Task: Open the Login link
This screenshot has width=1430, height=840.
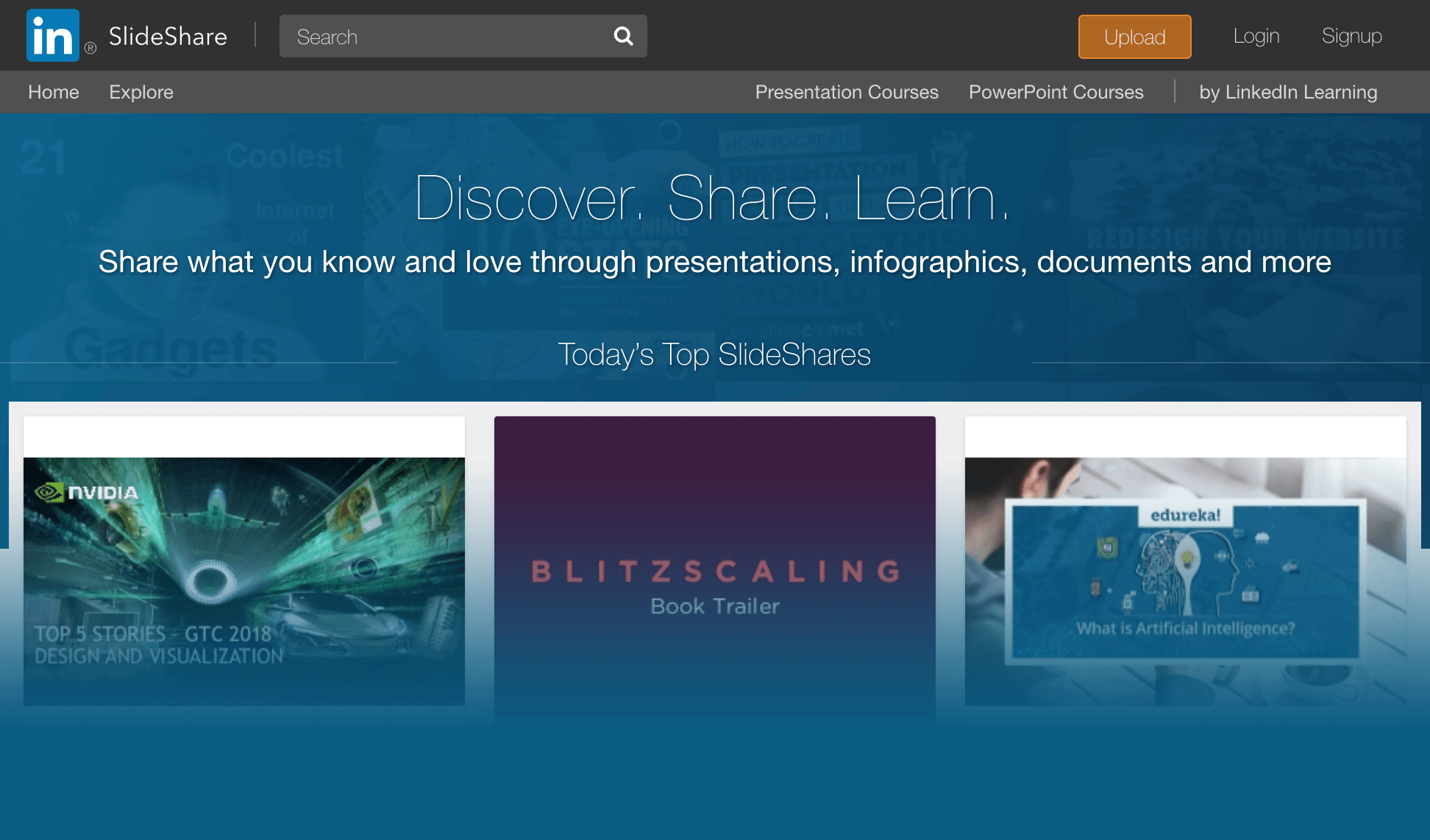Action: [1256, 36]
